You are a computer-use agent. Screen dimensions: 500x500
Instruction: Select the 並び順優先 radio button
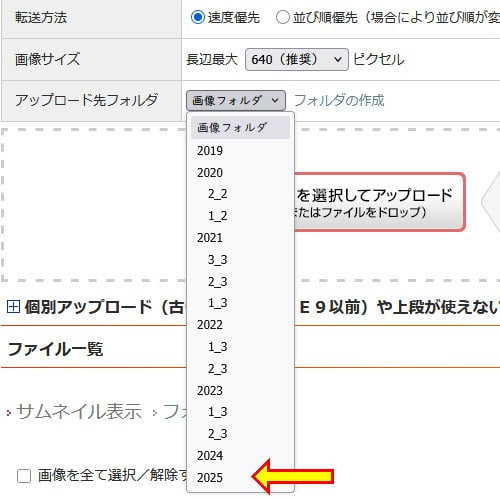(x=282, y=17)
